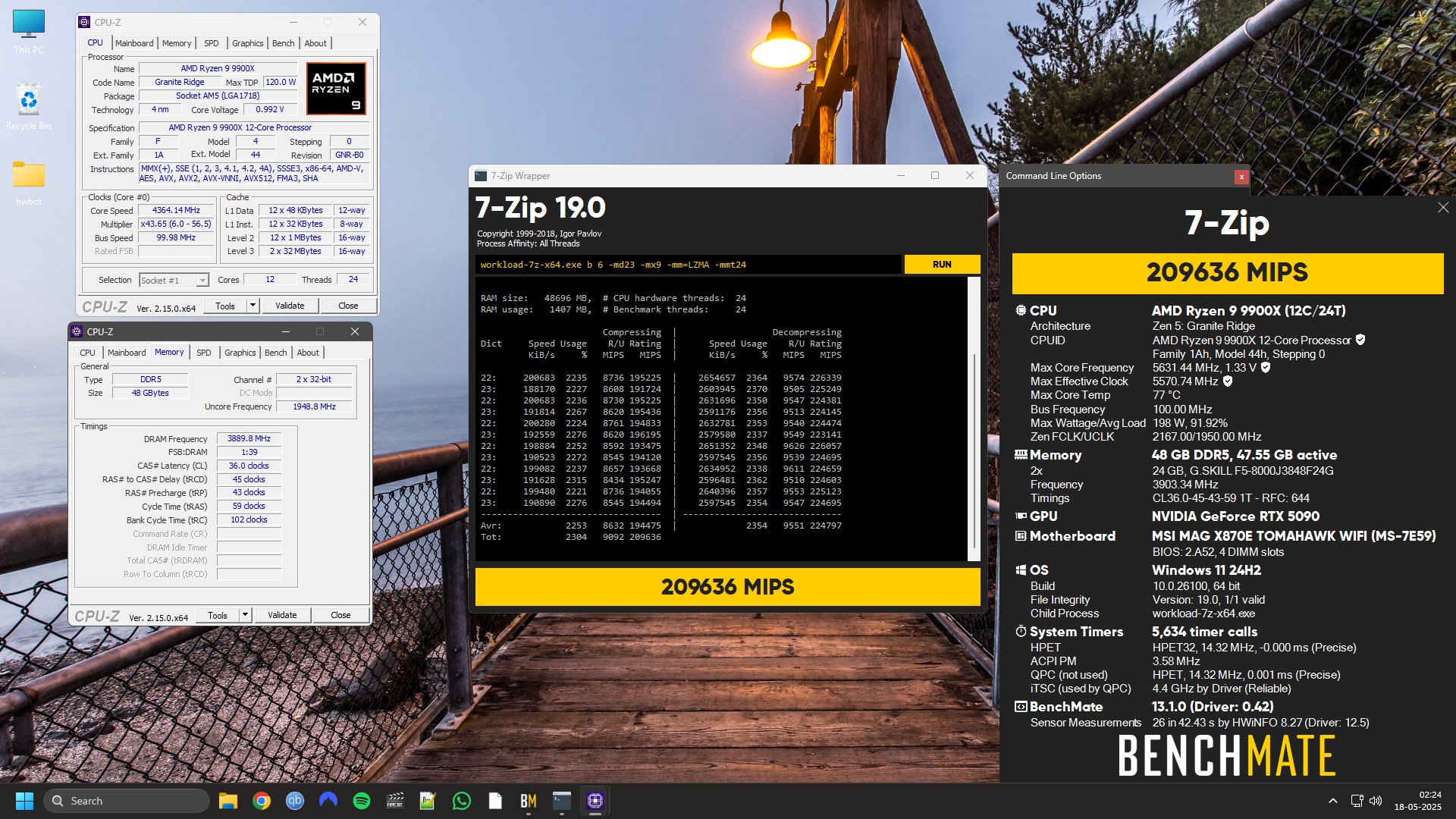Click the System Timers stopwatch icon
This screenshot has width=1456, height=819.
(x=1021, y=632)
